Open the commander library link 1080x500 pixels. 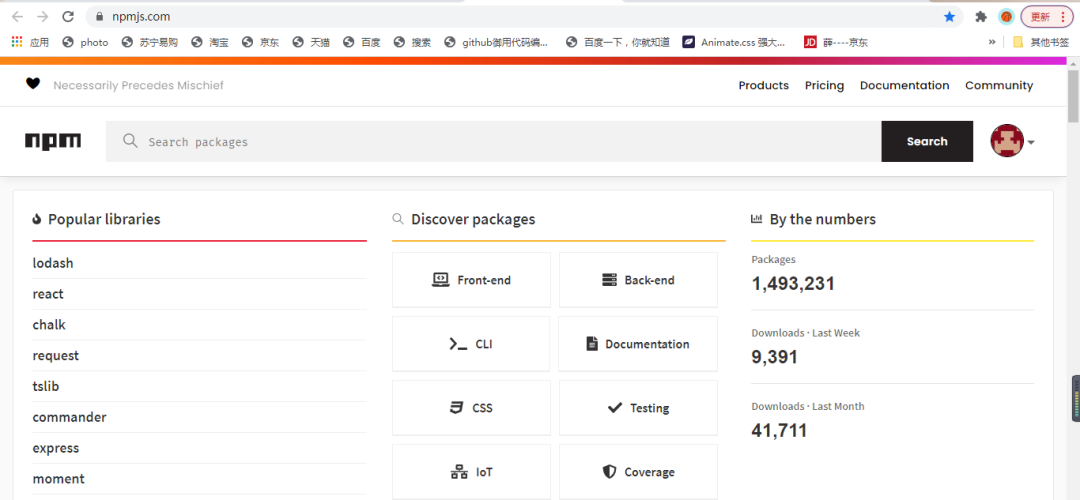(x=70, y=417)
